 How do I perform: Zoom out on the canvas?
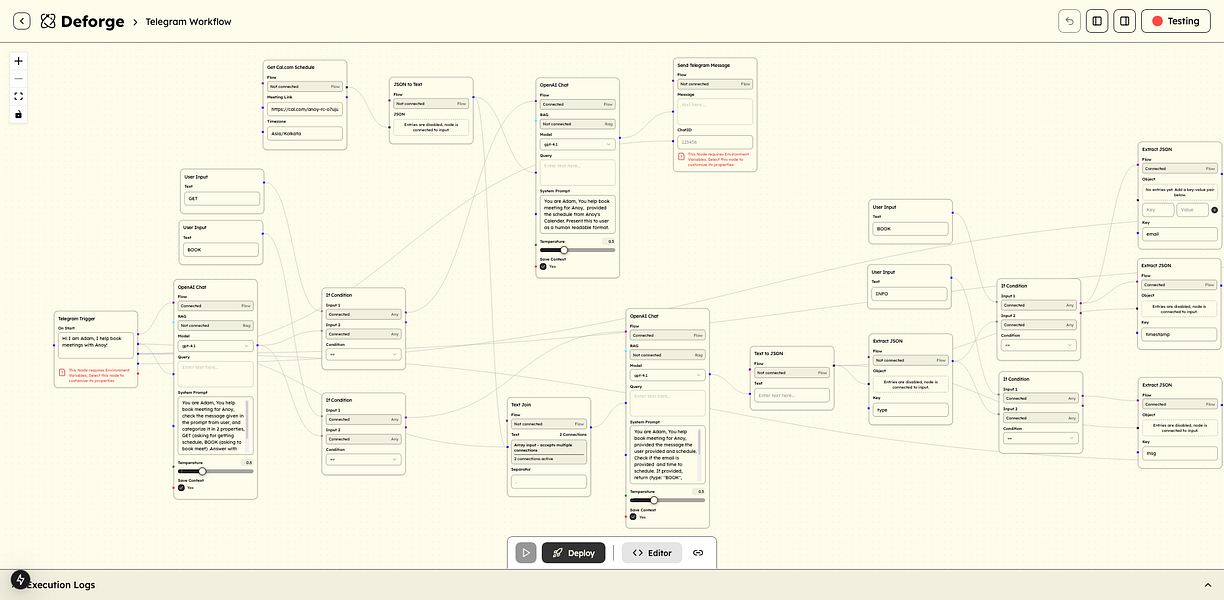(18, 79)
